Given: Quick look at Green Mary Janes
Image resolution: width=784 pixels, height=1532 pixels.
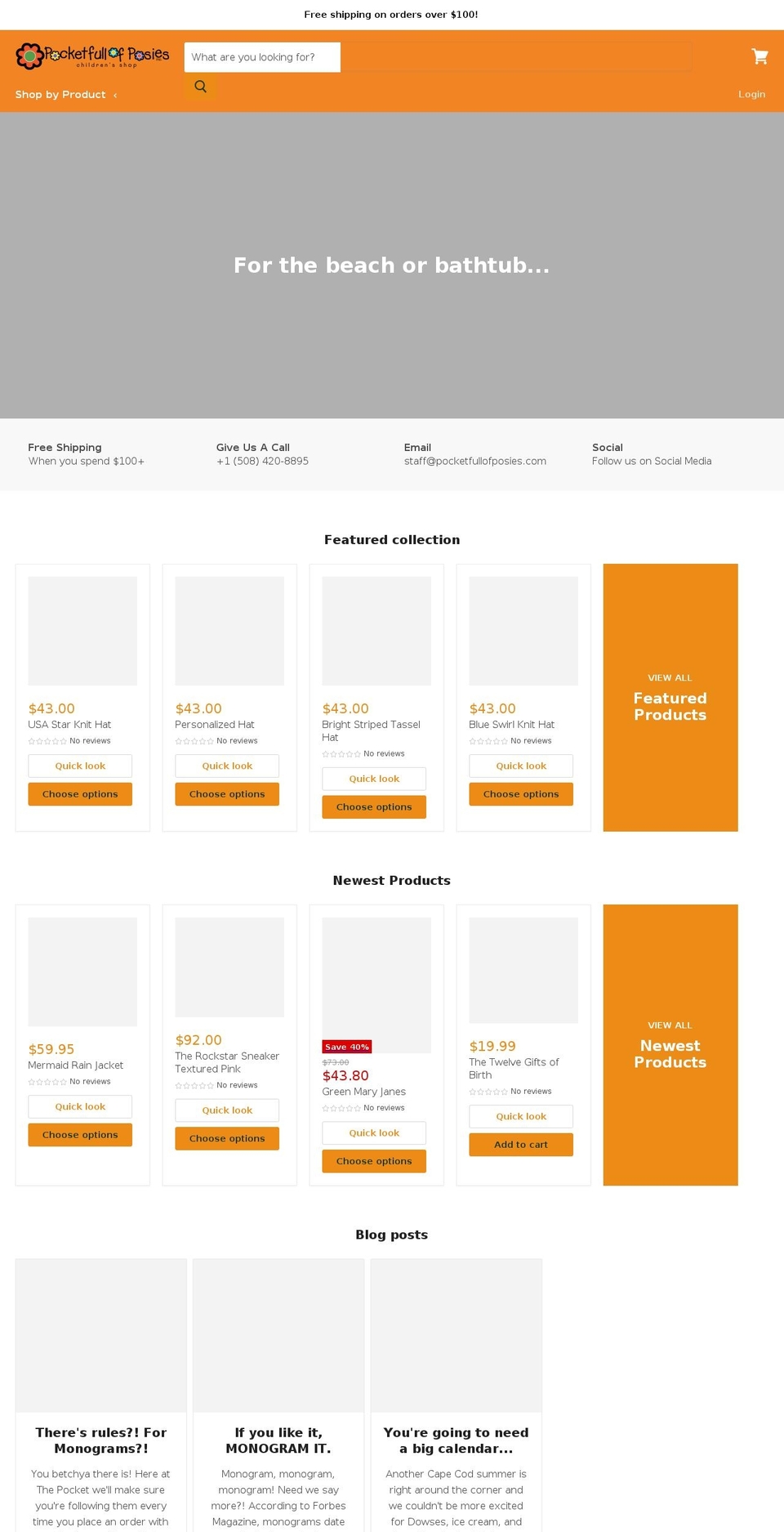Looking at the screenshot, I should click(374, 1133).
